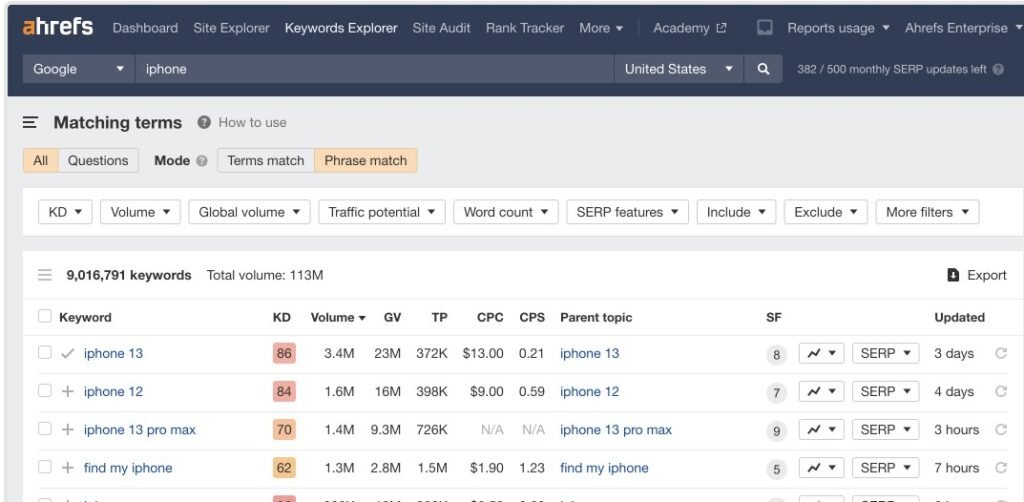
Task: Expand the KD filter dropdown
Action: tap(65, 212)
